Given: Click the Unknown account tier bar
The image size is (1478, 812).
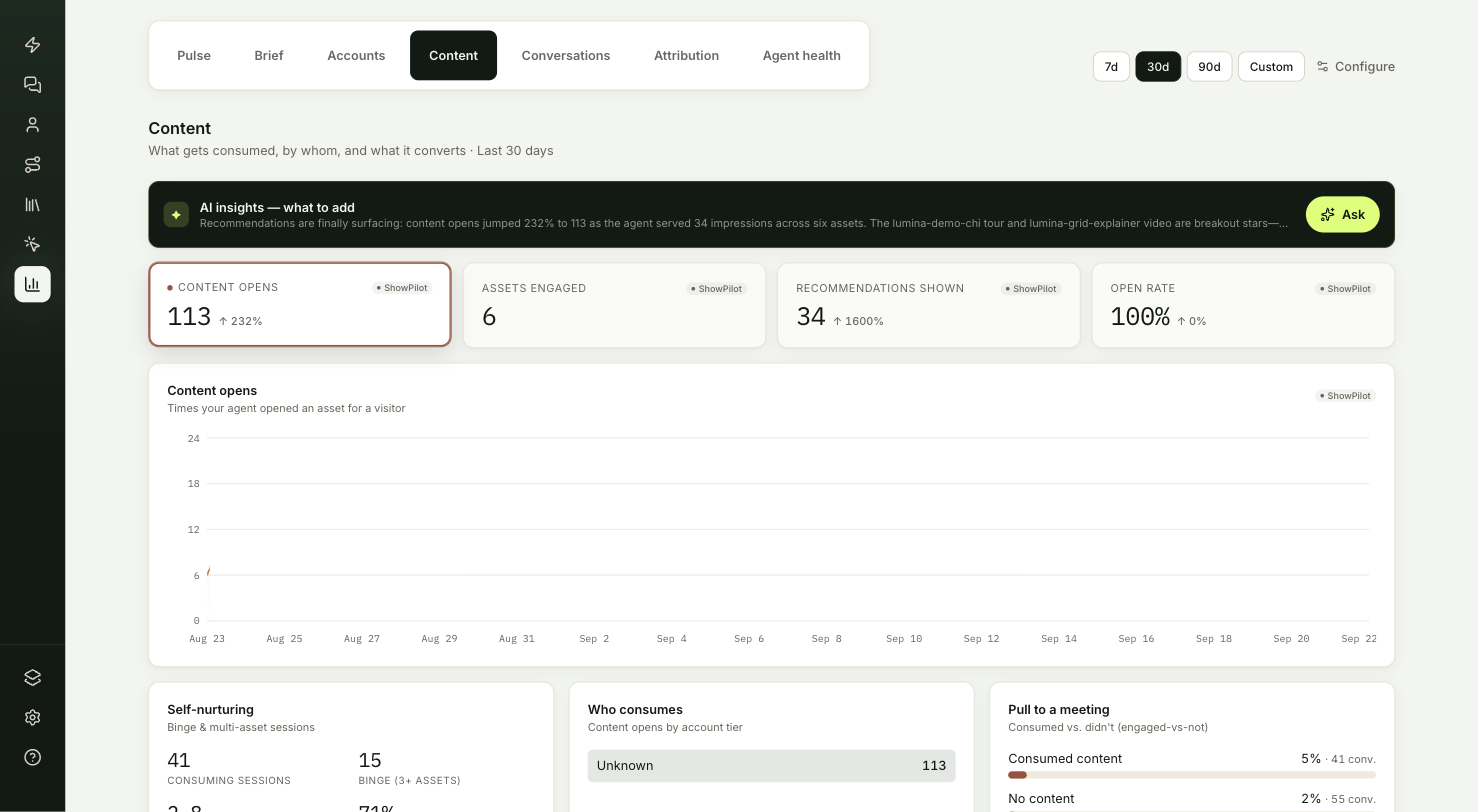Looking at the screenshot, I should (772, 766).
